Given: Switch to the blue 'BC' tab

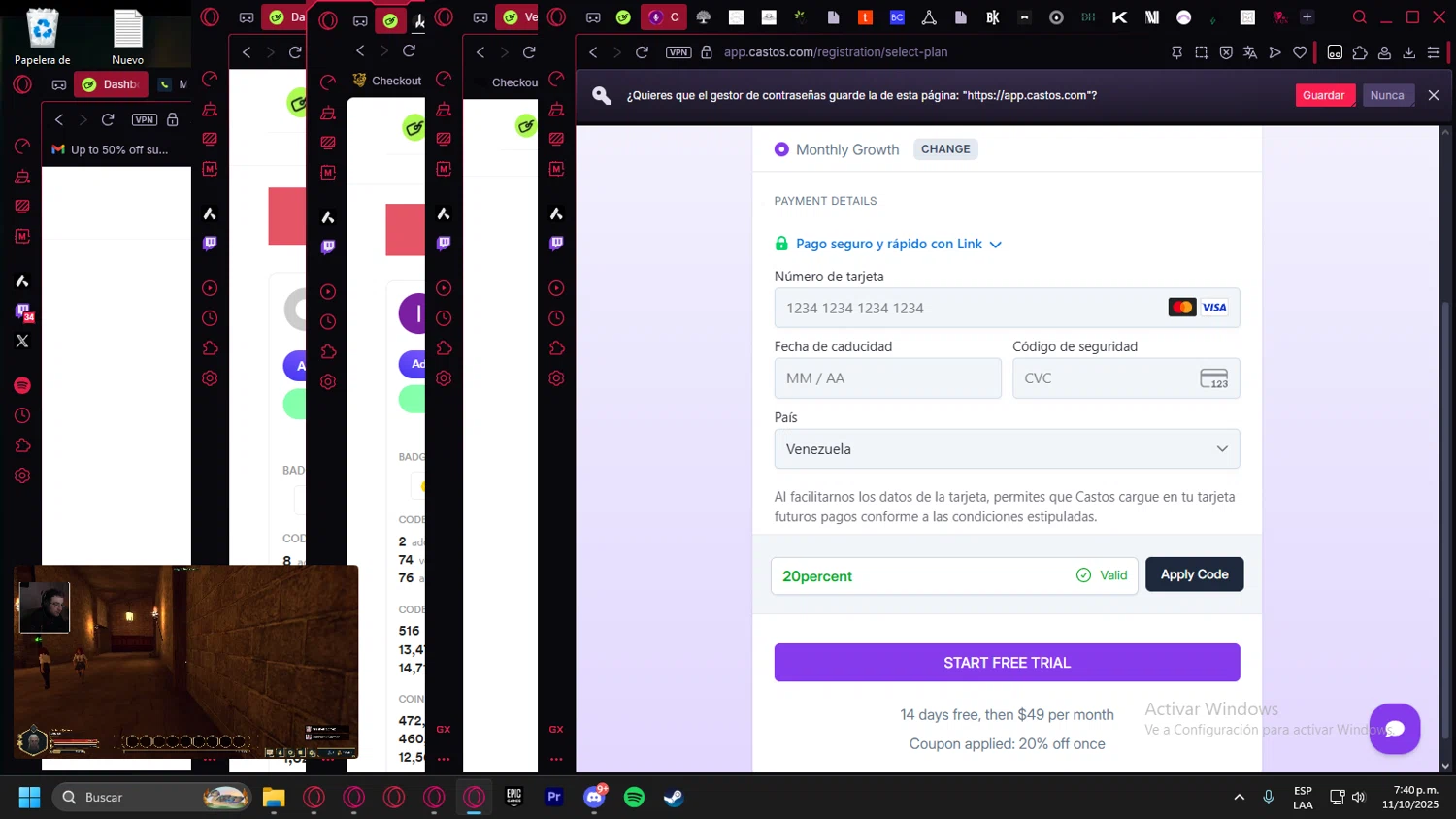Looking at the screenshot, I should (x=897, y=16).
